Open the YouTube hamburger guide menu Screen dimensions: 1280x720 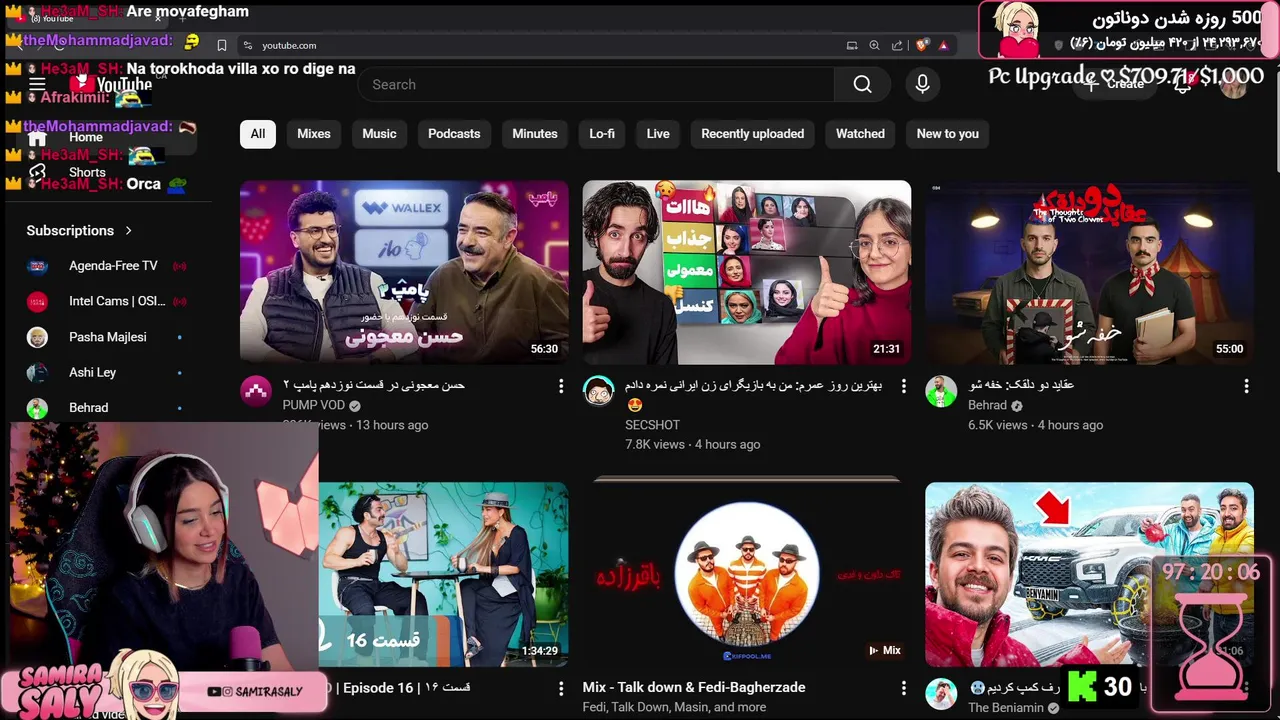[x=37, y=84]
